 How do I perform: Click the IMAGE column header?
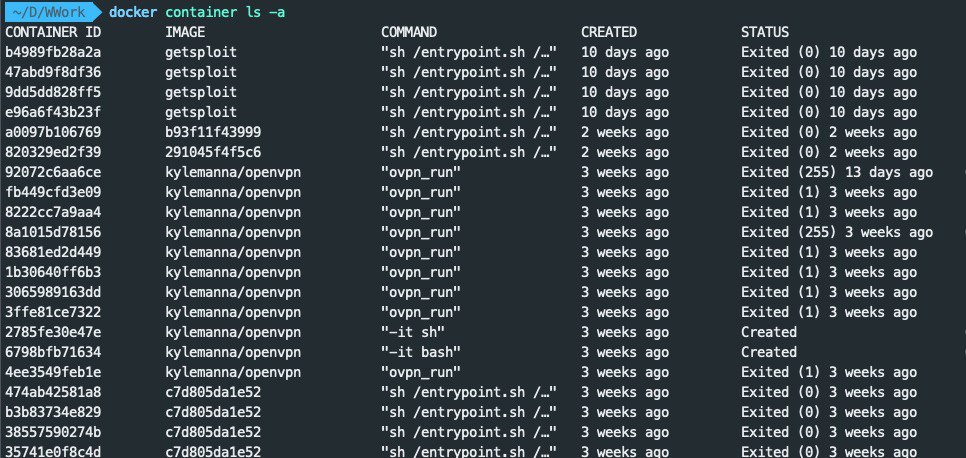[x=185, y=33]
